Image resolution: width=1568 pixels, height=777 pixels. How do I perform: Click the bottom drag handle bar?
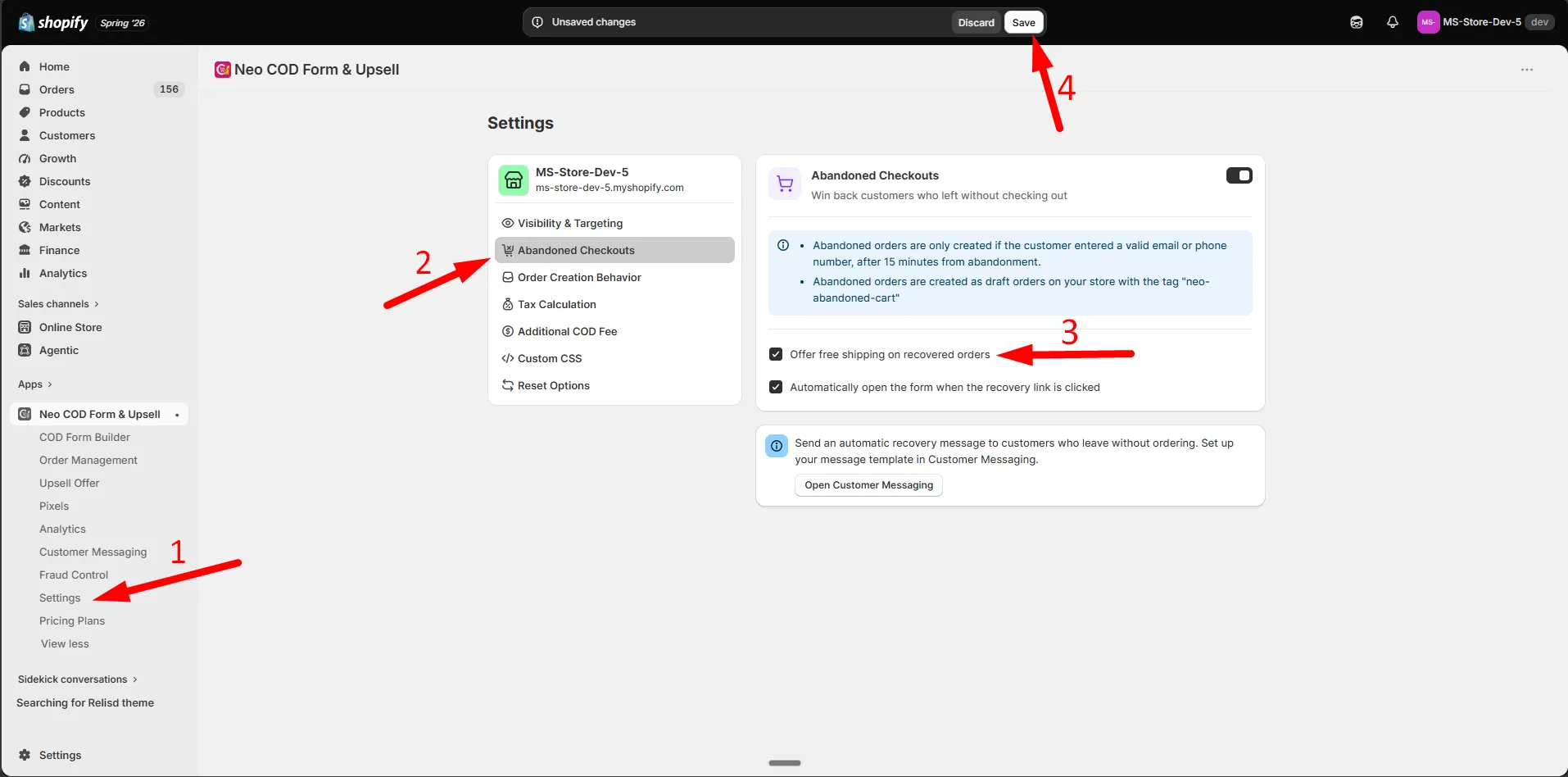coord(785,763)
